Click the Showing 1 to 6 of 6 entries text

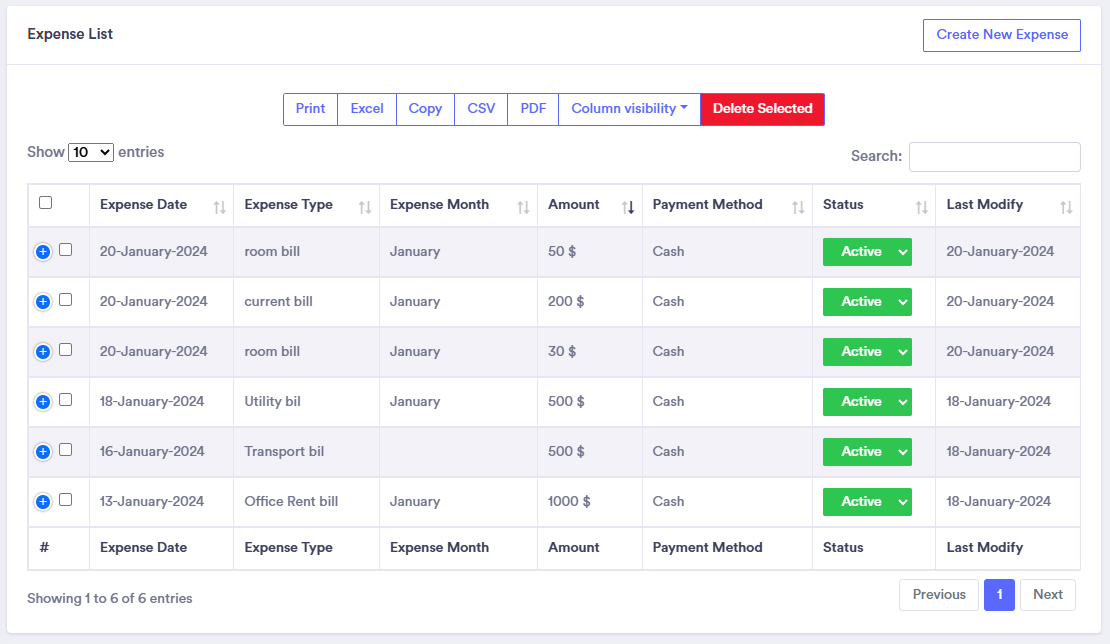coord(110,599)
